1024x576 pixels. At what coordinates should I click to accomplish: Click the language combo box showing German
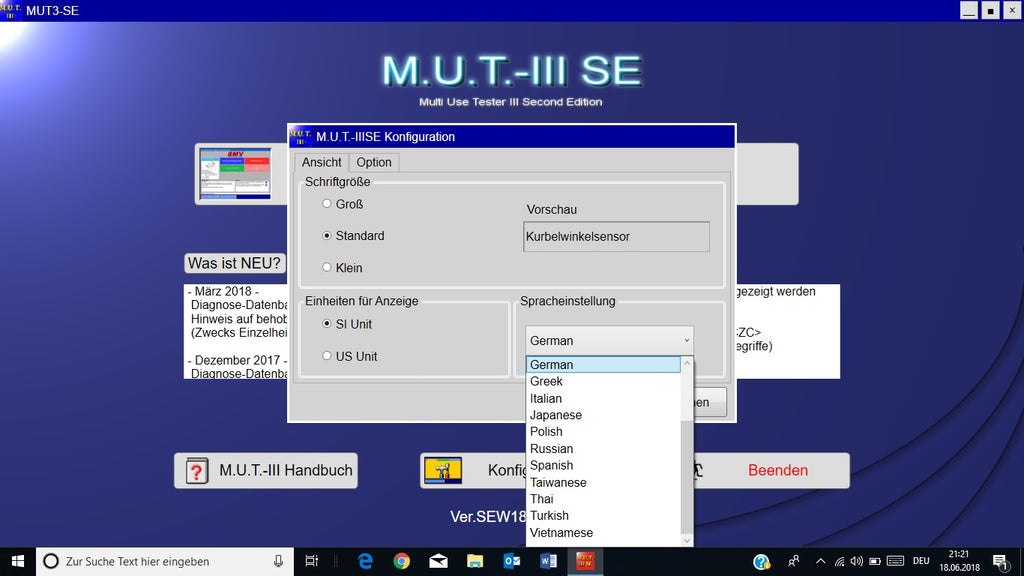(x=609, y=340)
